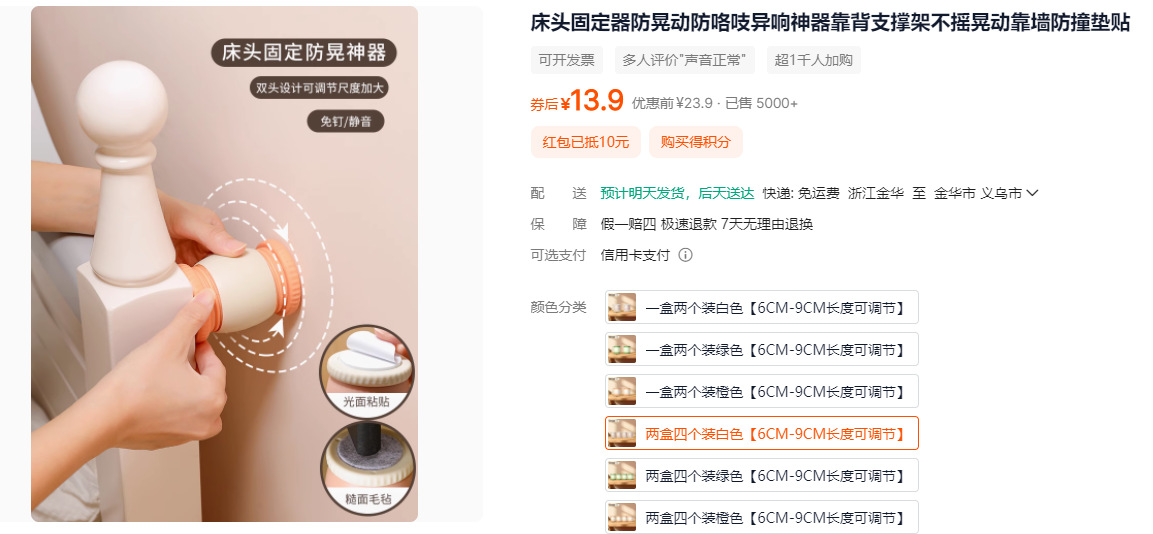Screen dimensions: 1153x534
Task: Click the thumbnail icon of 一盒两个装橙色
Action: tap(621, 391)
